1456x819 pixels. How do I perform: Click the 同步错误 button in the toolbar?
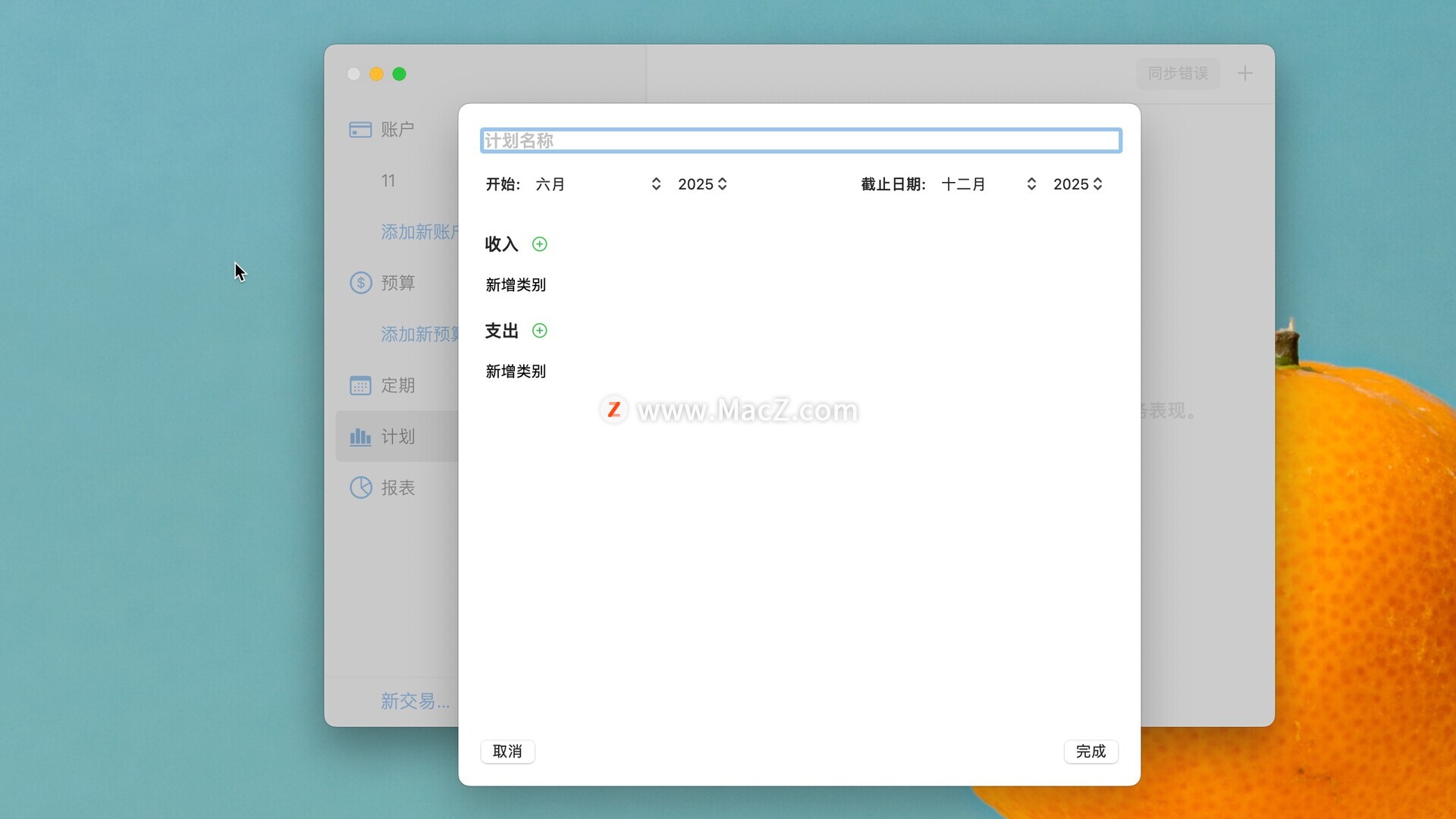point(1178,74)
